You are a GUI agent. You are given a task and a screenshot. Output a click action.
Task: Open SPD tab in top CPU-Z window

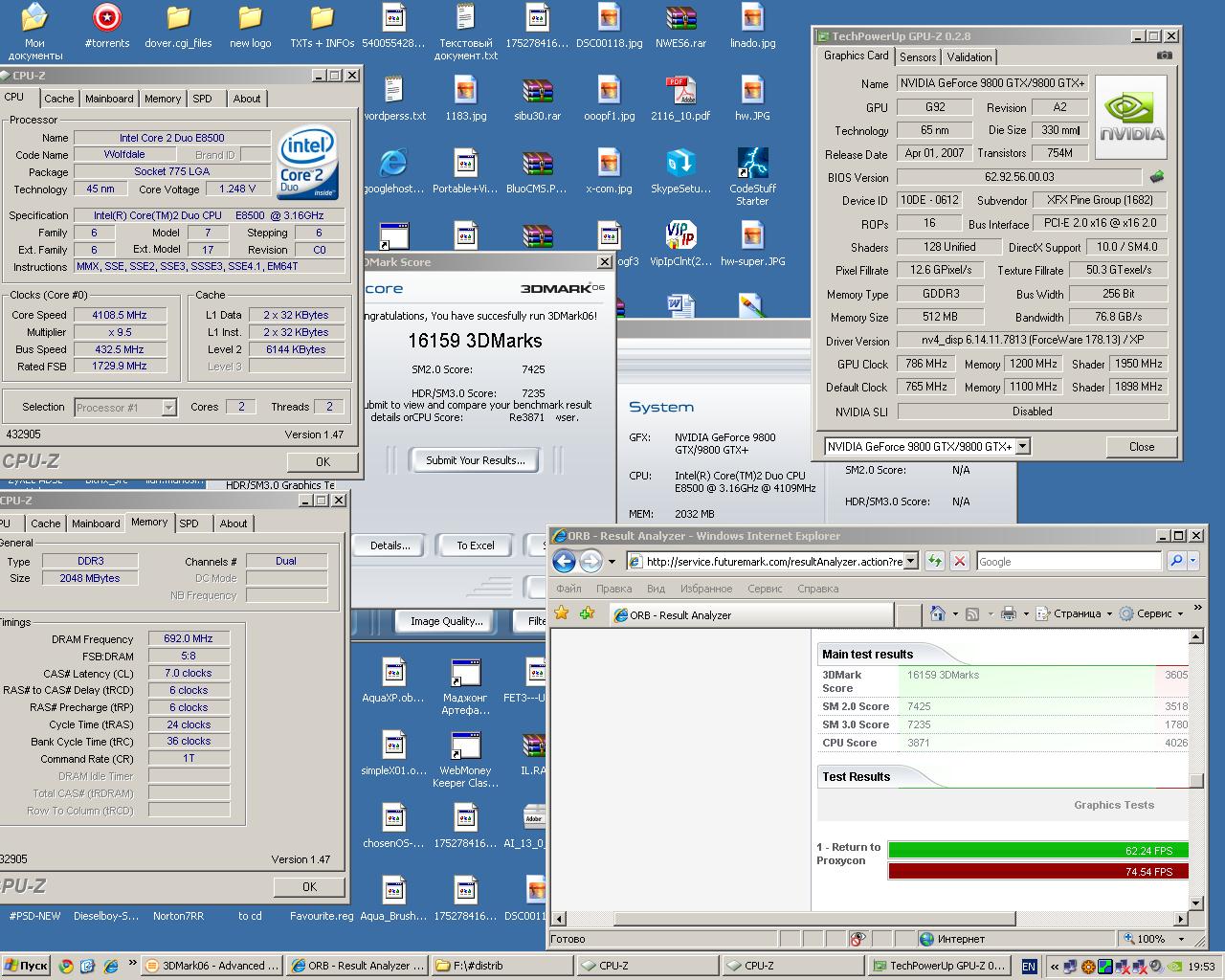[202, 99]
